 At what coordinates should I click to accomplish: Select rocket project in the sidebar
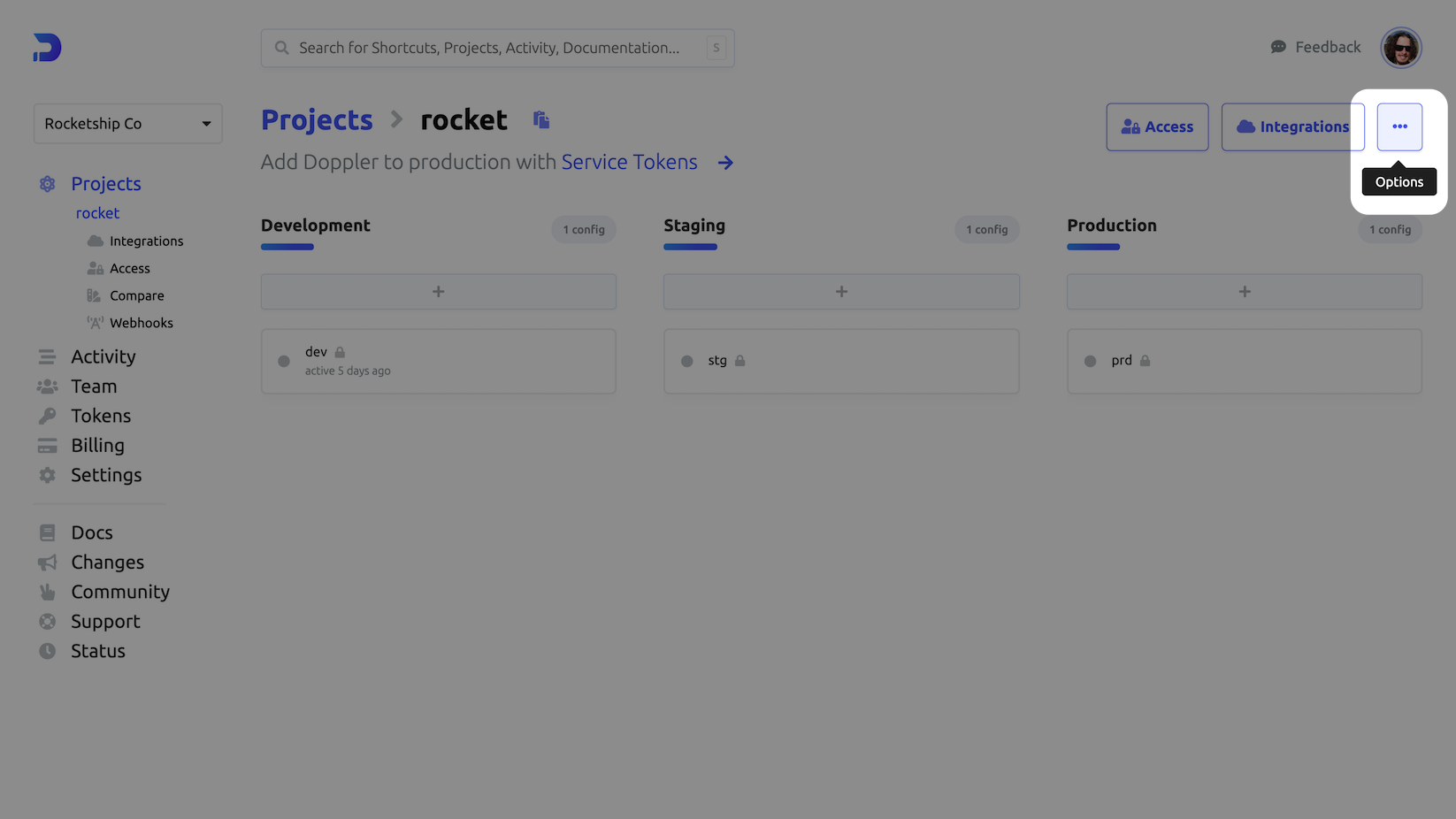[97, 213]
